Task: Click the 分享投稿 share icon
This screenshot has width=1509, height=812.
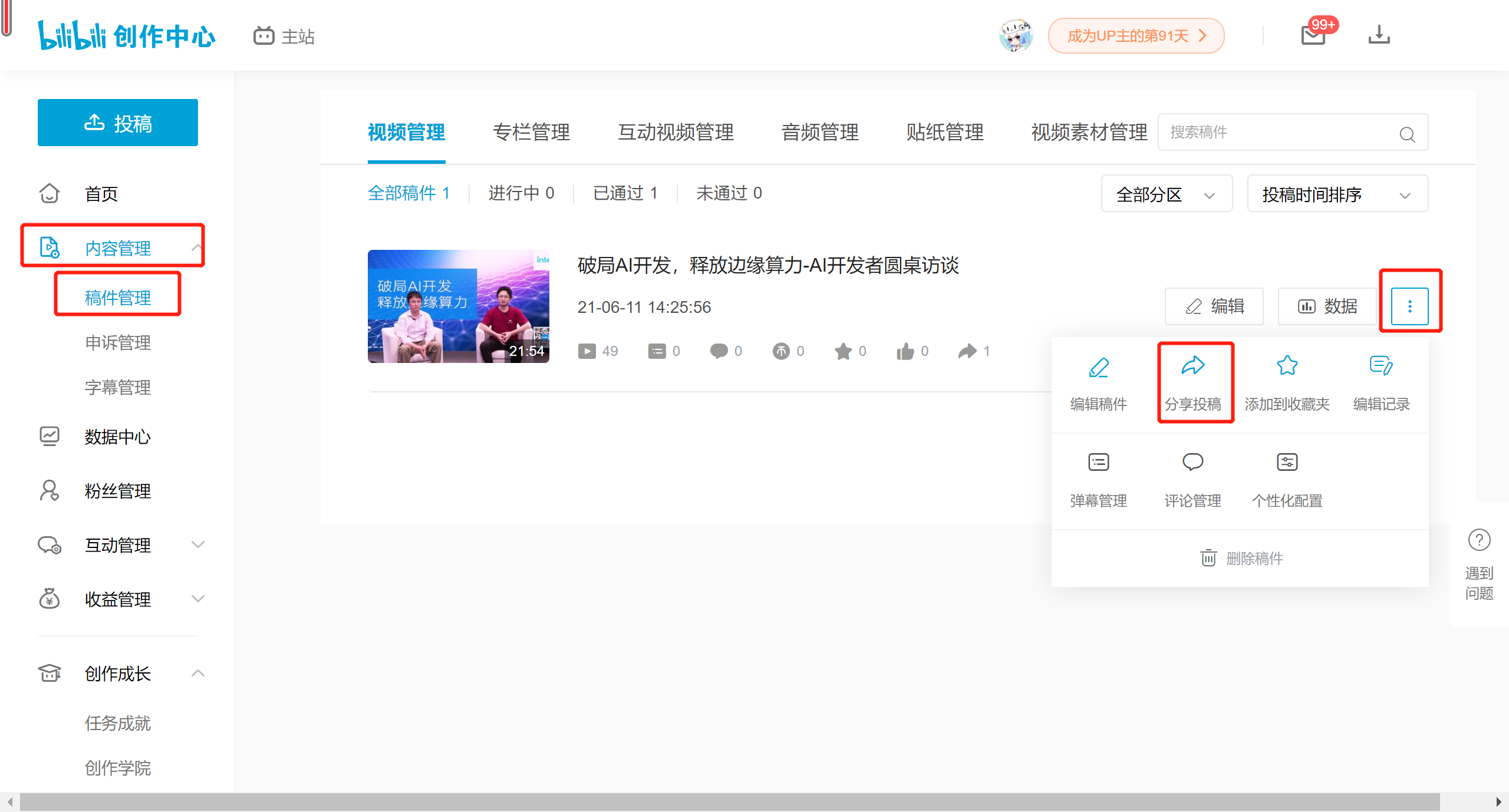Action: tap(1192, 367)
